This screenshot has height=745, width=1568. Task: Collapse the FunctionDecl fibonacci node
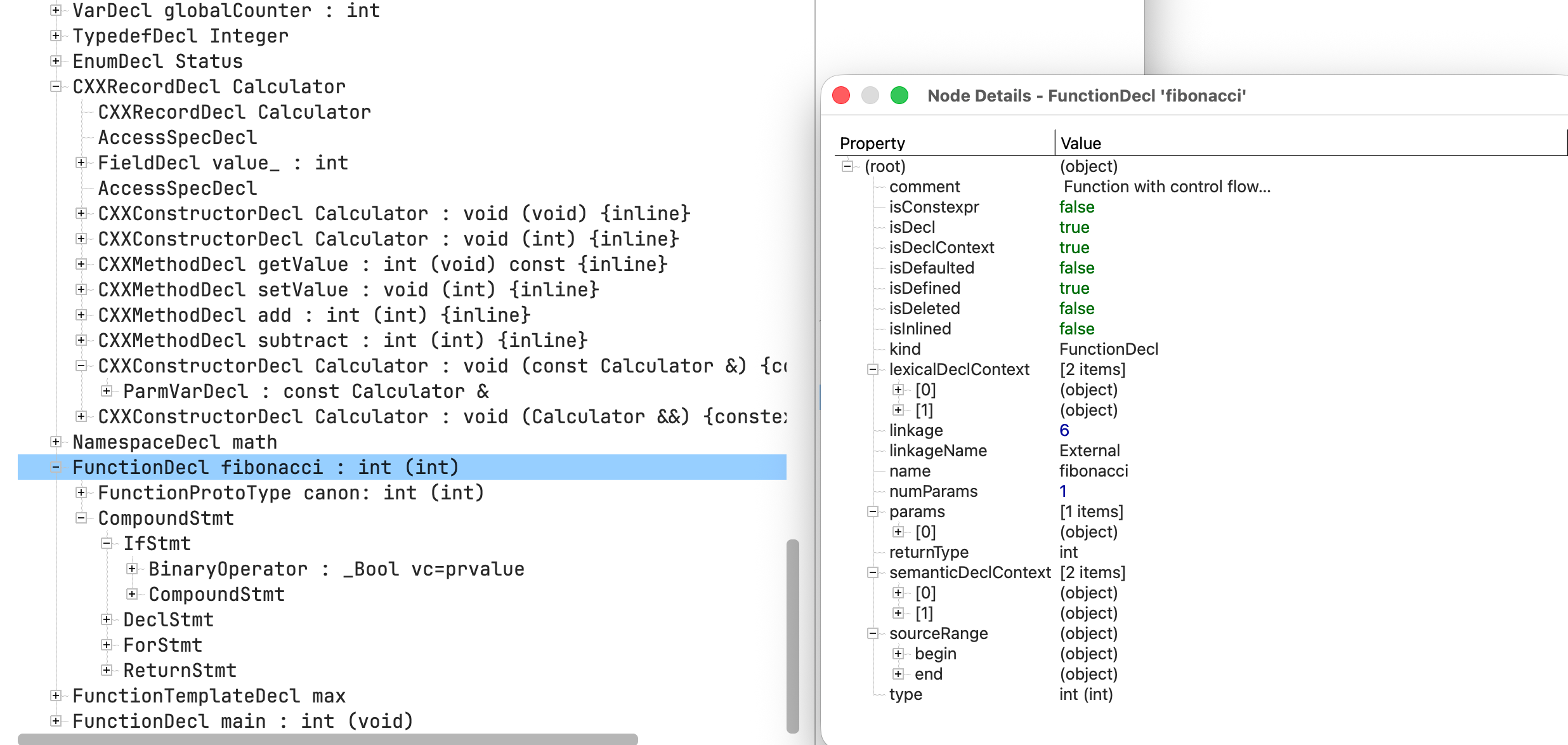coord(56,467)
